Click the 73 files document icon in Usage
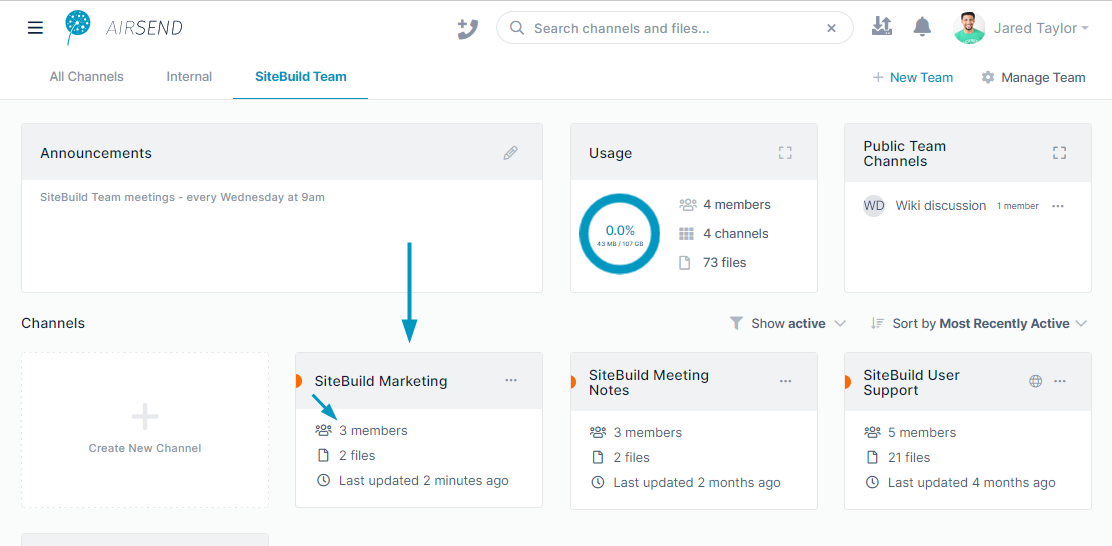Viewport: 1112px width, 546px height. pos(685,262)
